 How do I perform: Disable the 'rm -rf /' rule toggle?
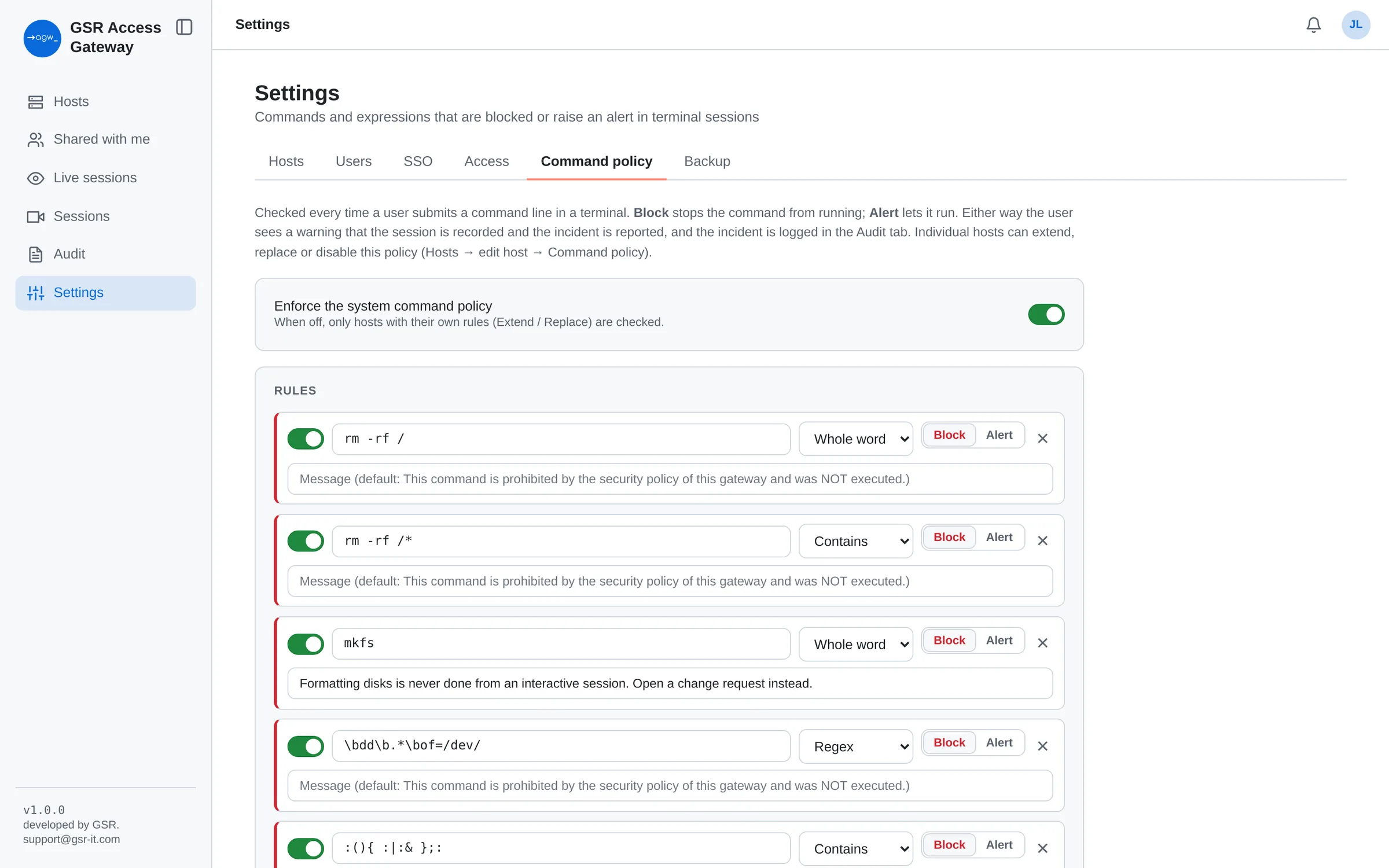pyautogui.click(x=306, y=439)
